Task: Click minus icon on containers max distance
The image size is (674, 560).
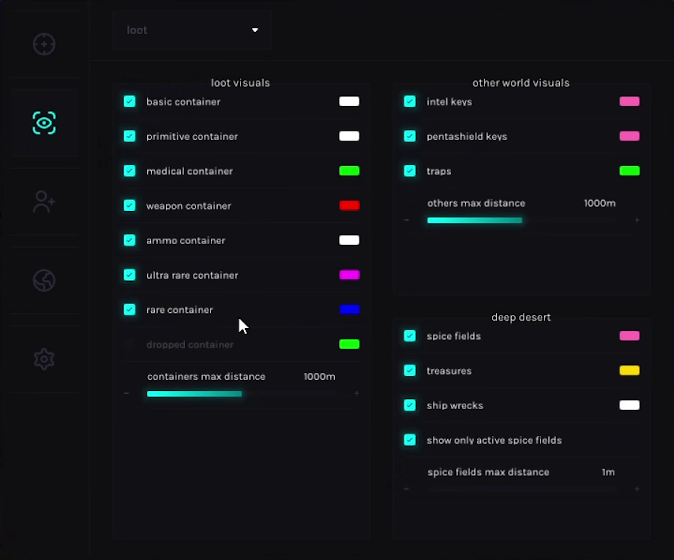Action: (126, 394)
